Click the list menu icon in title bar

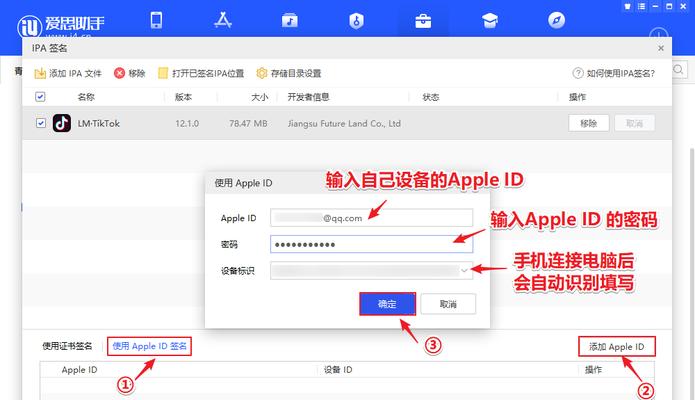point(641,6)
